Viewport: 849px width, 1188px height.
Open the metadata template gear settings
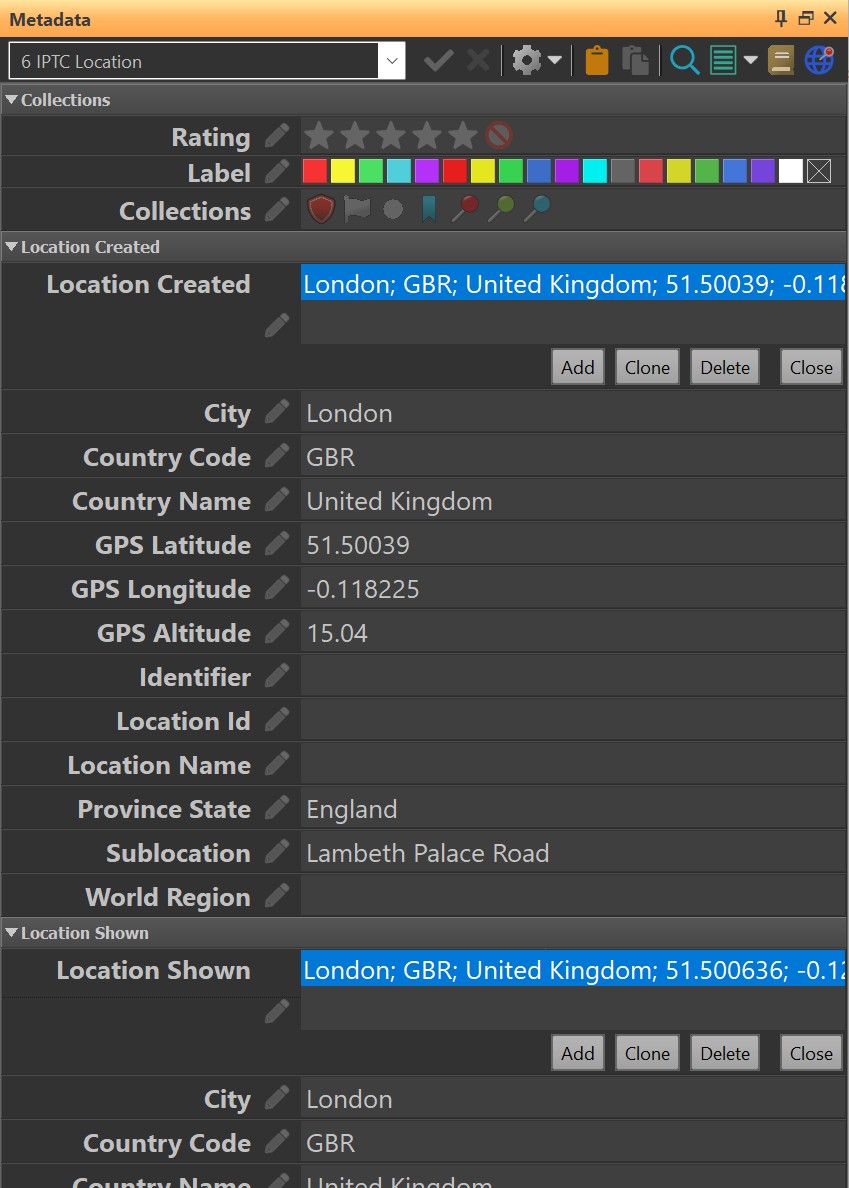coord(527,60)
